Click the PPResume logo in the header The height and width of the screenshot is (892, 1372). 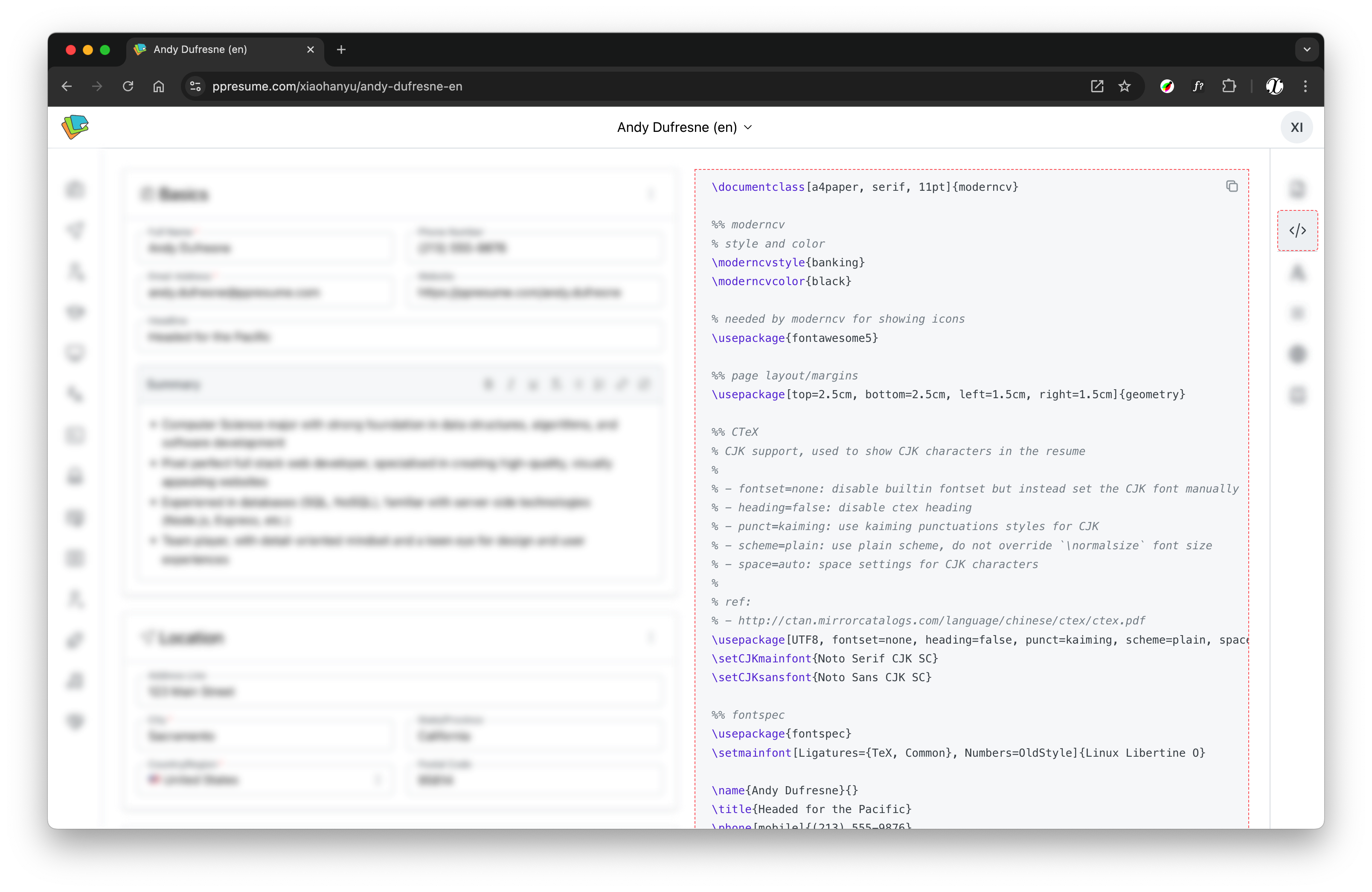click(x=75, y=127)
